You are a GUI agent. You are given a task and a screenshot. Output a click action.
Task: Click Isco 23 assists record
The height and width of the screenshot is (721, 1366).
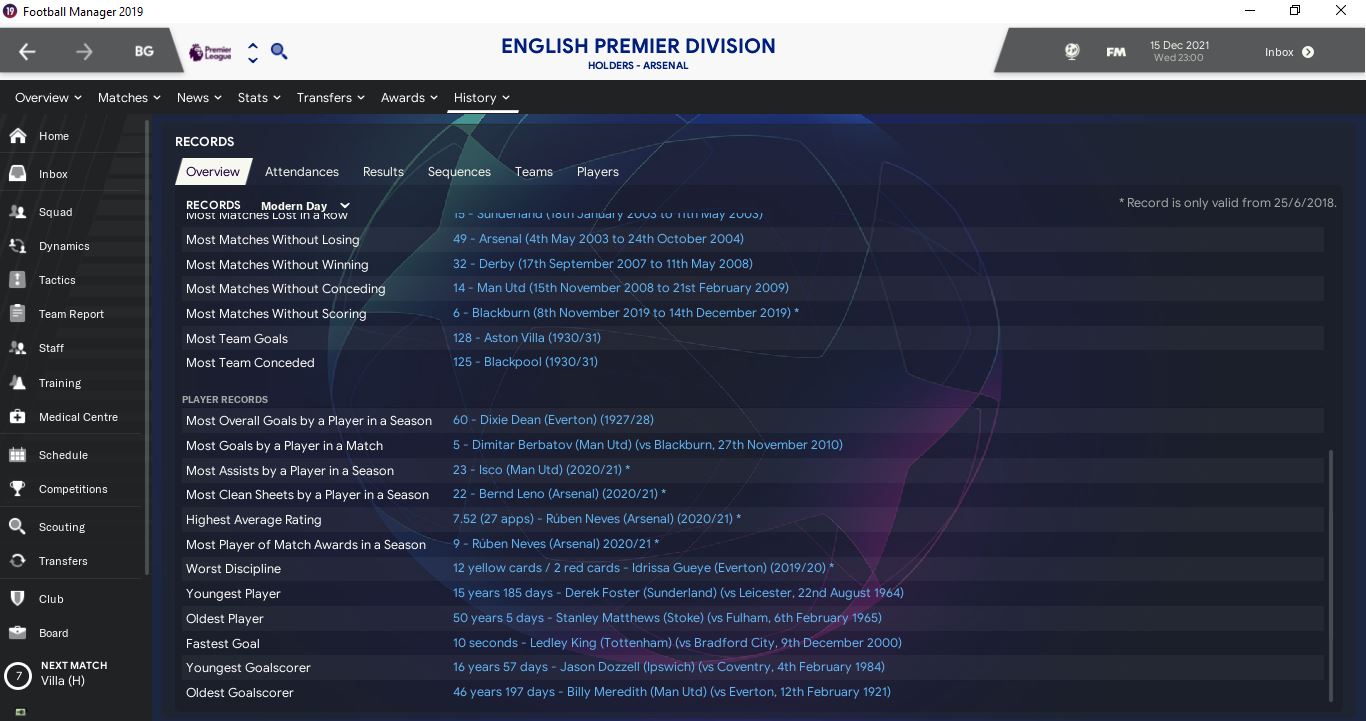click(541, 470)
